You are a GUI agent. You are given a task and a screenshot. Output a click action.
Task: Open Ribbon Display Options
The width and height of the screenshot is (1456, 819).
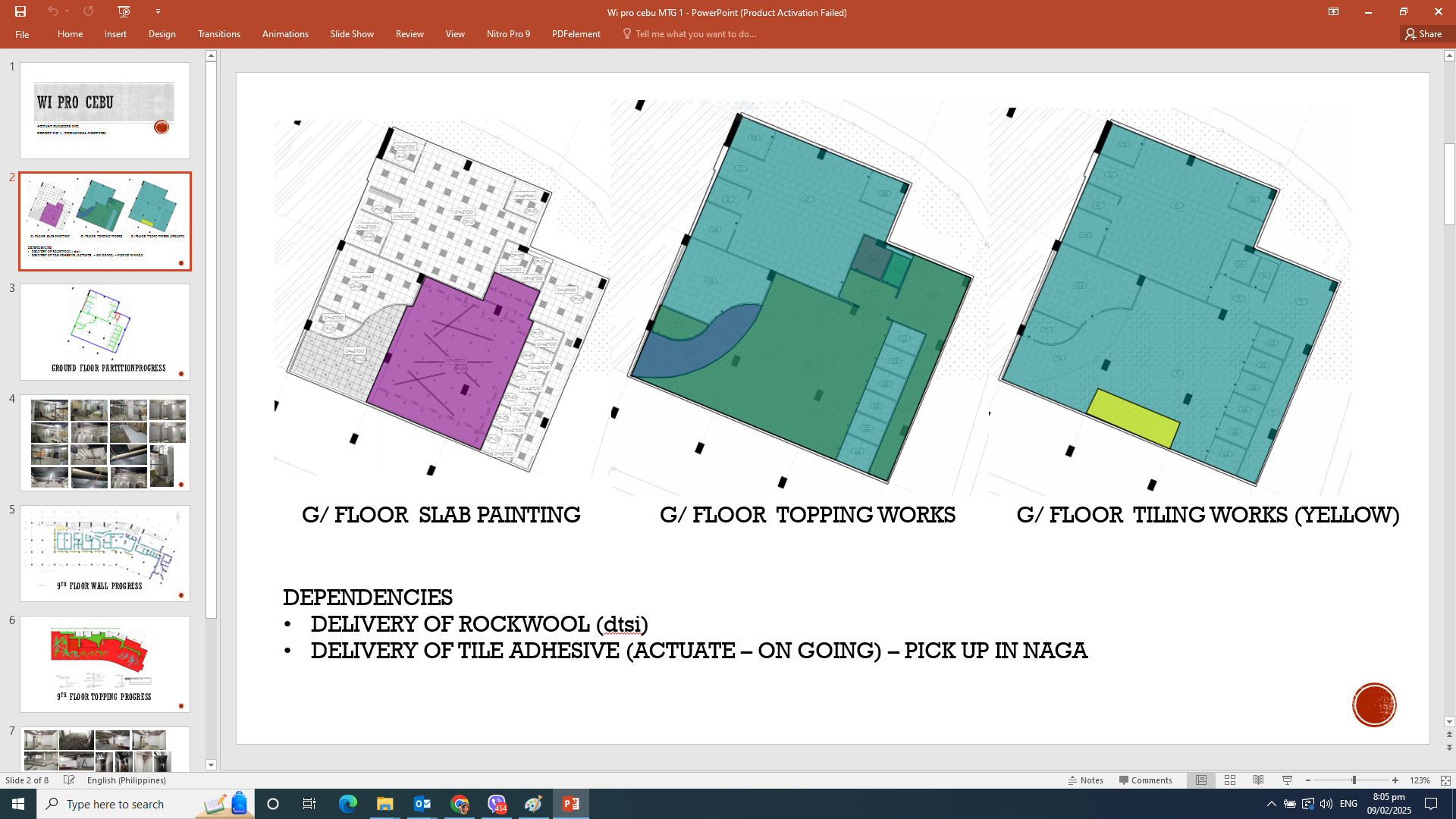pos(1333,11)
